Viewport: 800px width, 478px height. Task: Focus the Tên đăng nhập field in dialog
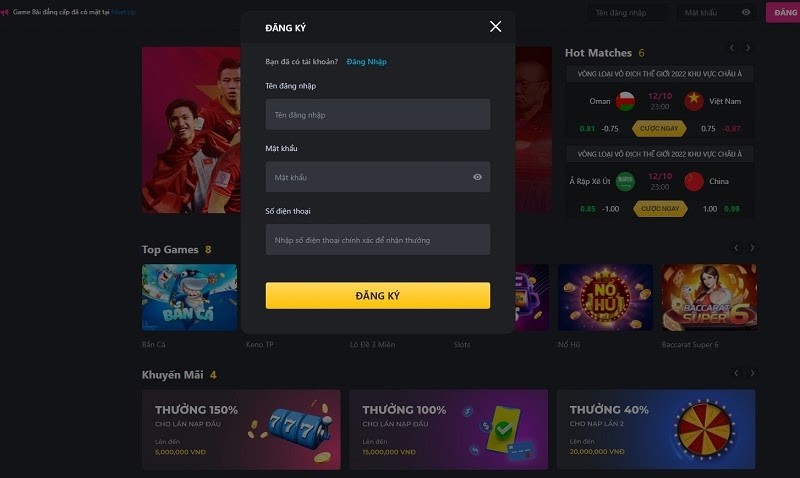[378, 114]
